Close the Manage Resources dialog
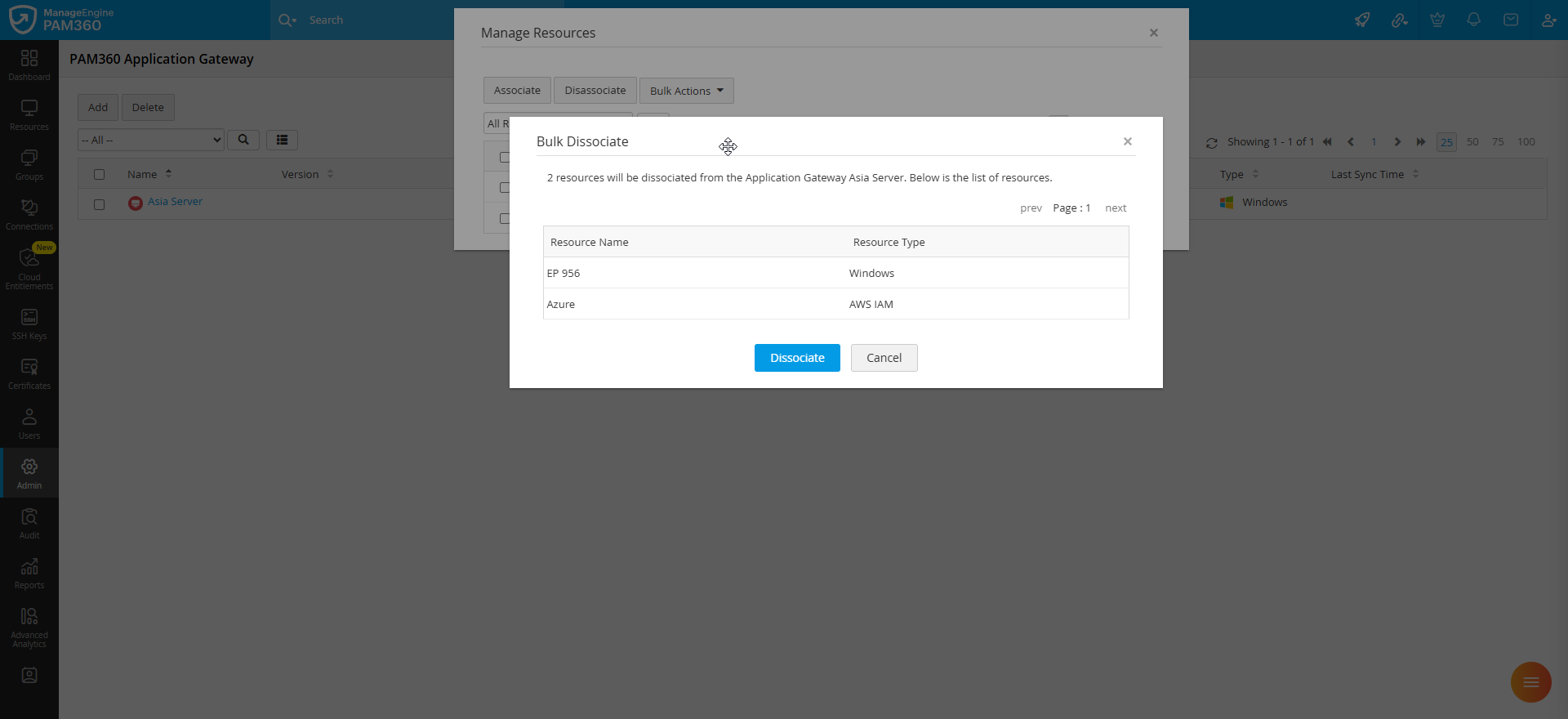 (1154, 33)
